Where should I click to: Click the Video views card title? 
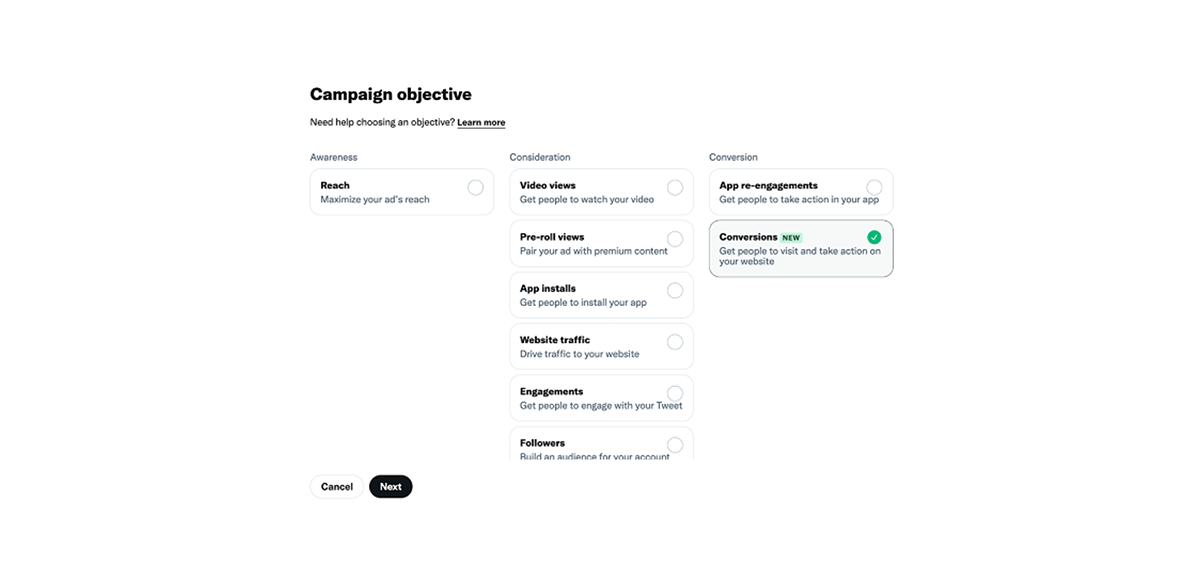[548, 185]
